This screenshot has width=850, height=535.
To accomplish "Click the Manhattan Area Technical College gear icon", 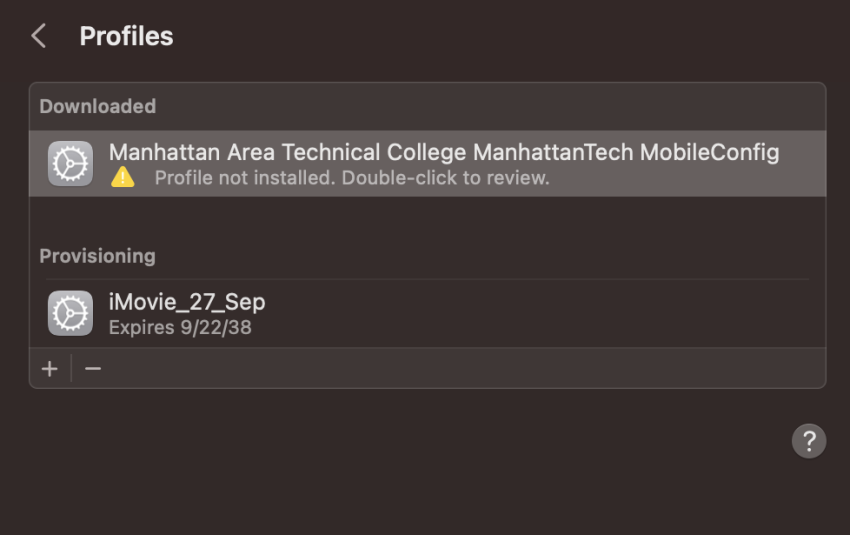I will (x=70, y=164).
